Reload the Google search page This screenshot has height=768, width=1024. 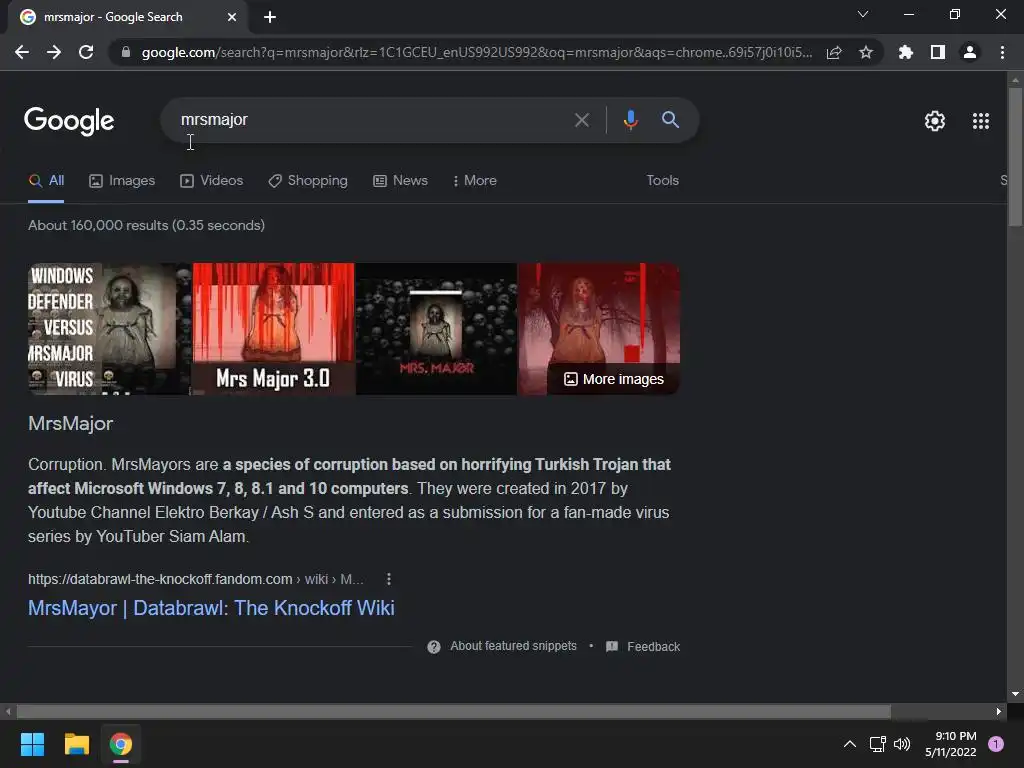pos(86,52)
